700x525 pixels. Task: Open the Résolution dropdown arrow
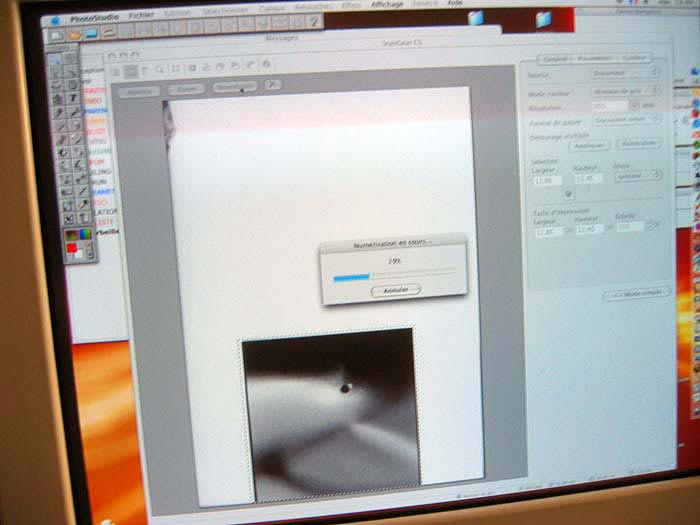(635, 106)
